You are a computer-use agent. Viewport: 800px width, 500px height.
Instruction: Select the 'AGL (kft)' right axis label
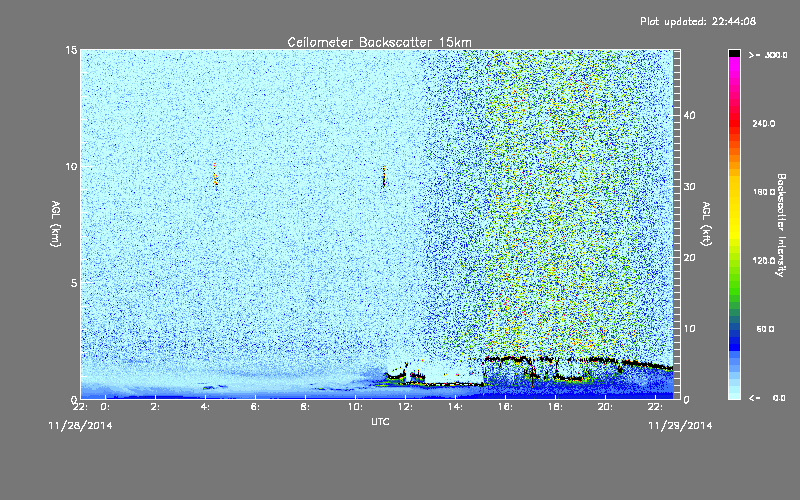707,224
